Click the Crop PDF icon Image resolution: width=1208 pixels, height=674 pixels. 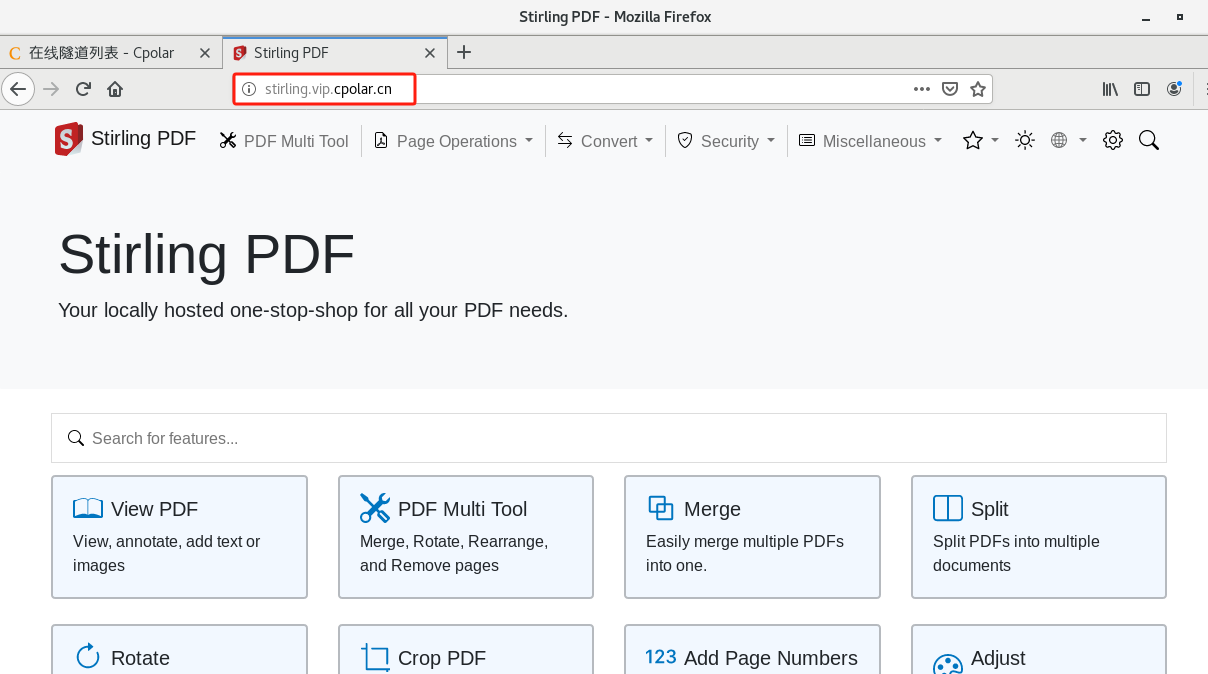(375, 657)
